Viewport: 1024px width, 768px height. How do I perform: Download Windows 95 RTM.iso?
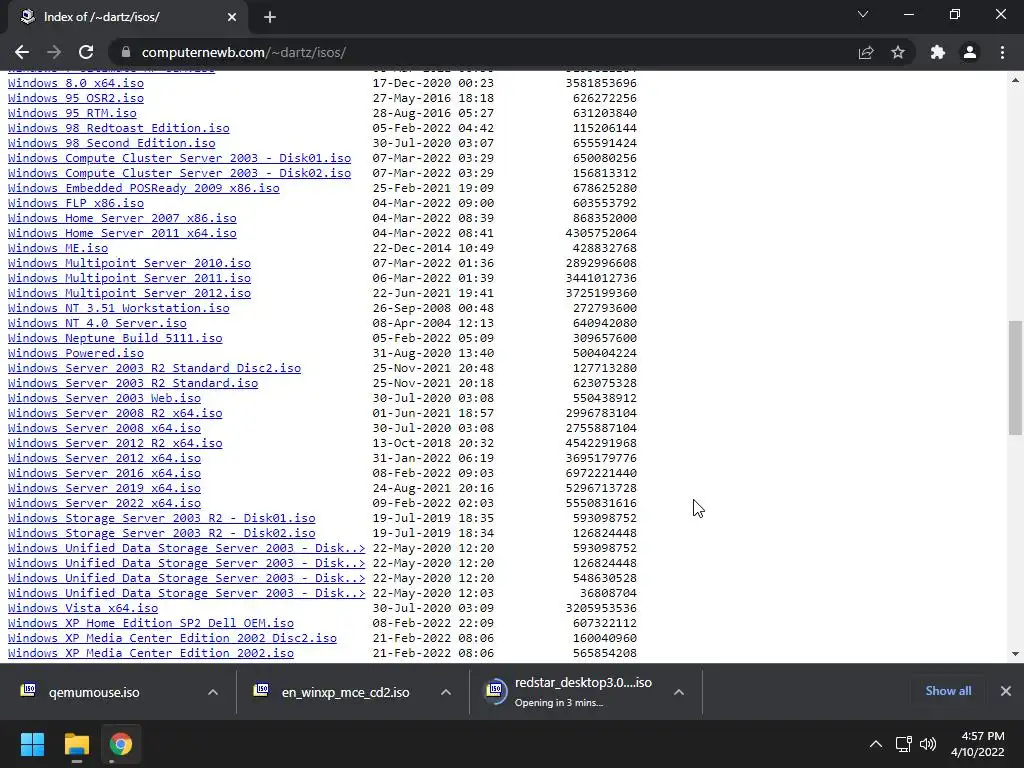(72, 113)
